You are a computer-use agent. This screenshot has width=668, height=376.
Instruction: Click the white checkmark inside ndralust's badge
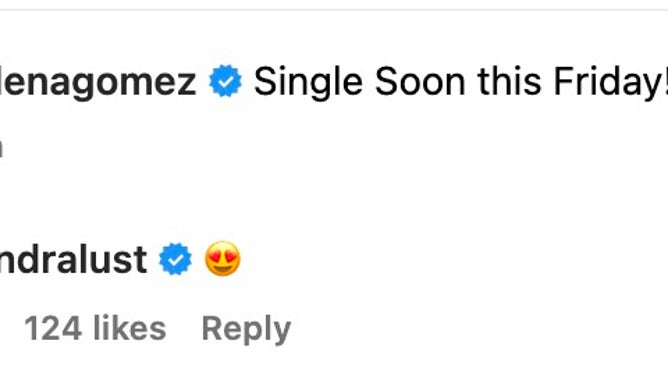176,259
